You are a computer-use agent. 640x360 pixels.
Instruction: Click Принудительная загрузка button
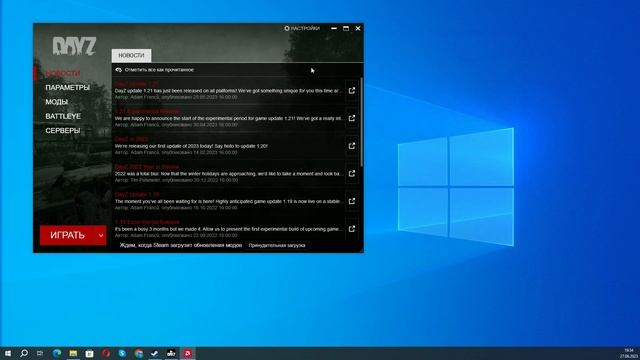[277, 245]
